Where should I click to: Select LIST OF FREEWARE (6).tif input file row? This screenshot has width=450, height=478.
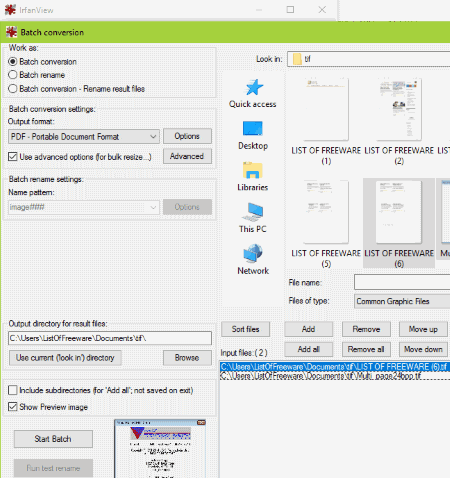click(335, 367)
